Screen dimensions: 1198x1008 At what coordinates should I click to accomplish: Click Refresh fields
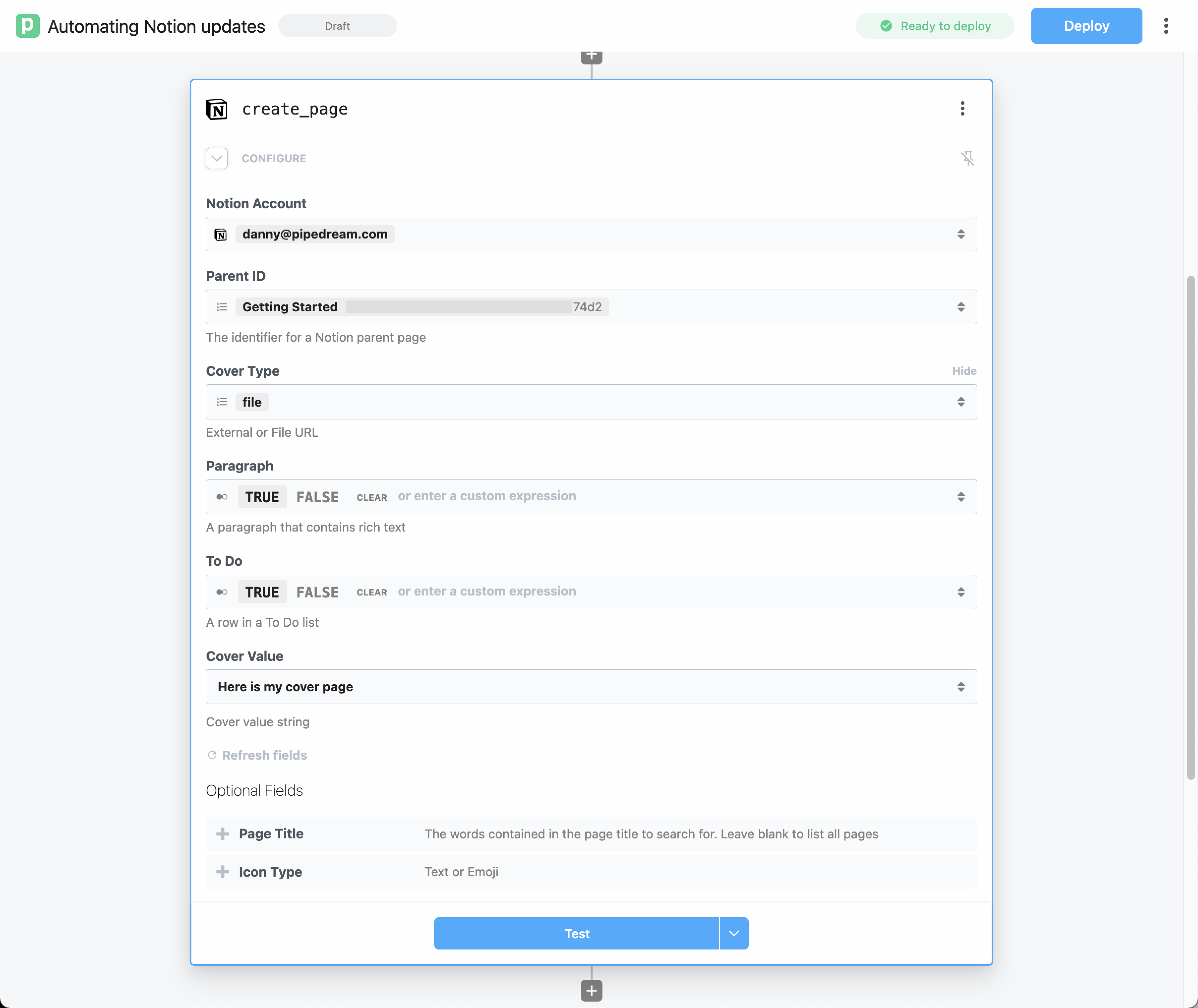pyautogui.click(x=257, y=755)
